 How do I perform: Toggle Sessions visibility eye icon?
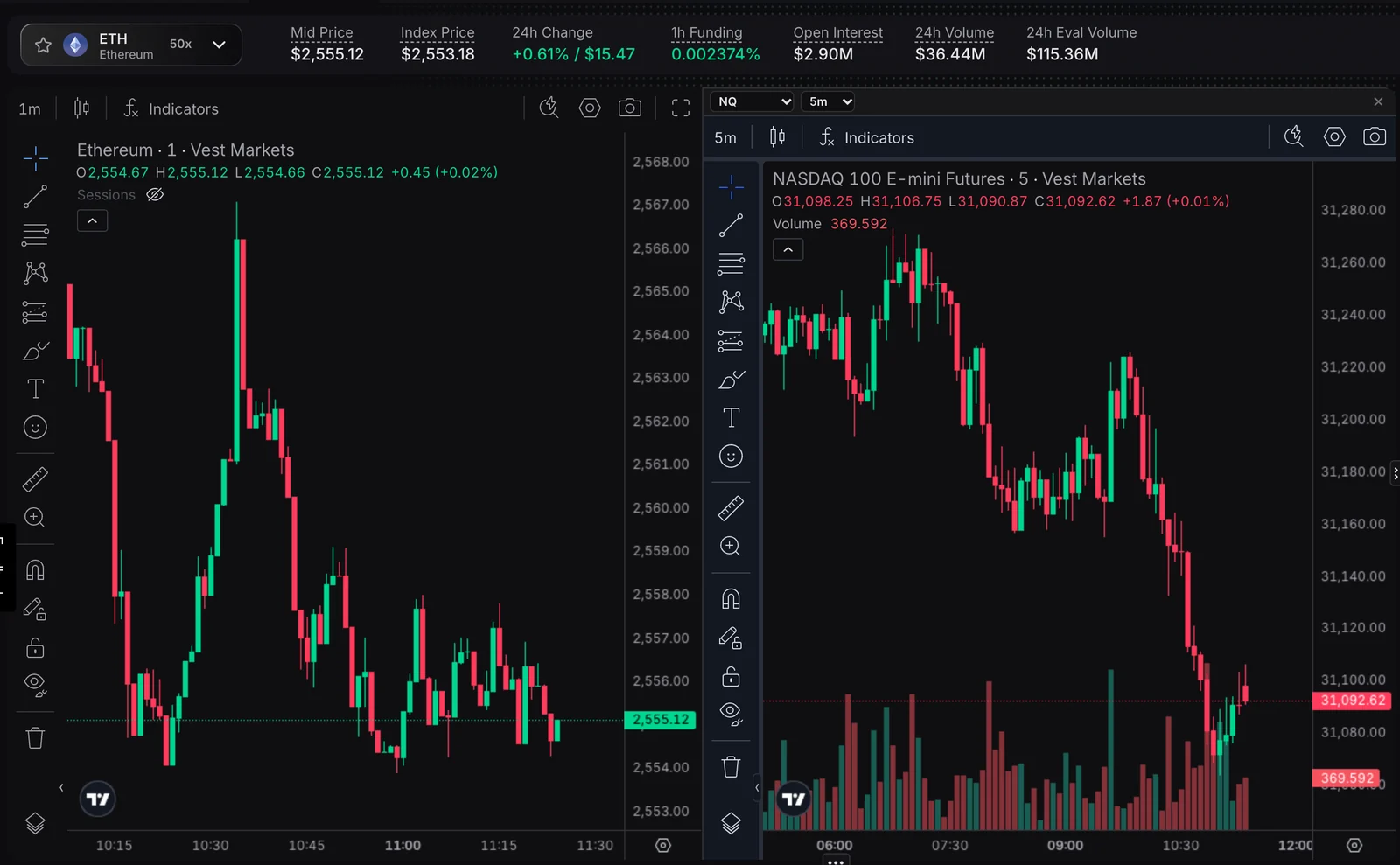click(155, 194)
